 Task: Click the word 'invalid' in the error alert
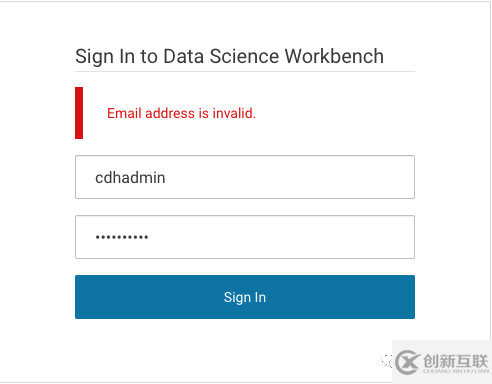(233, 113)
